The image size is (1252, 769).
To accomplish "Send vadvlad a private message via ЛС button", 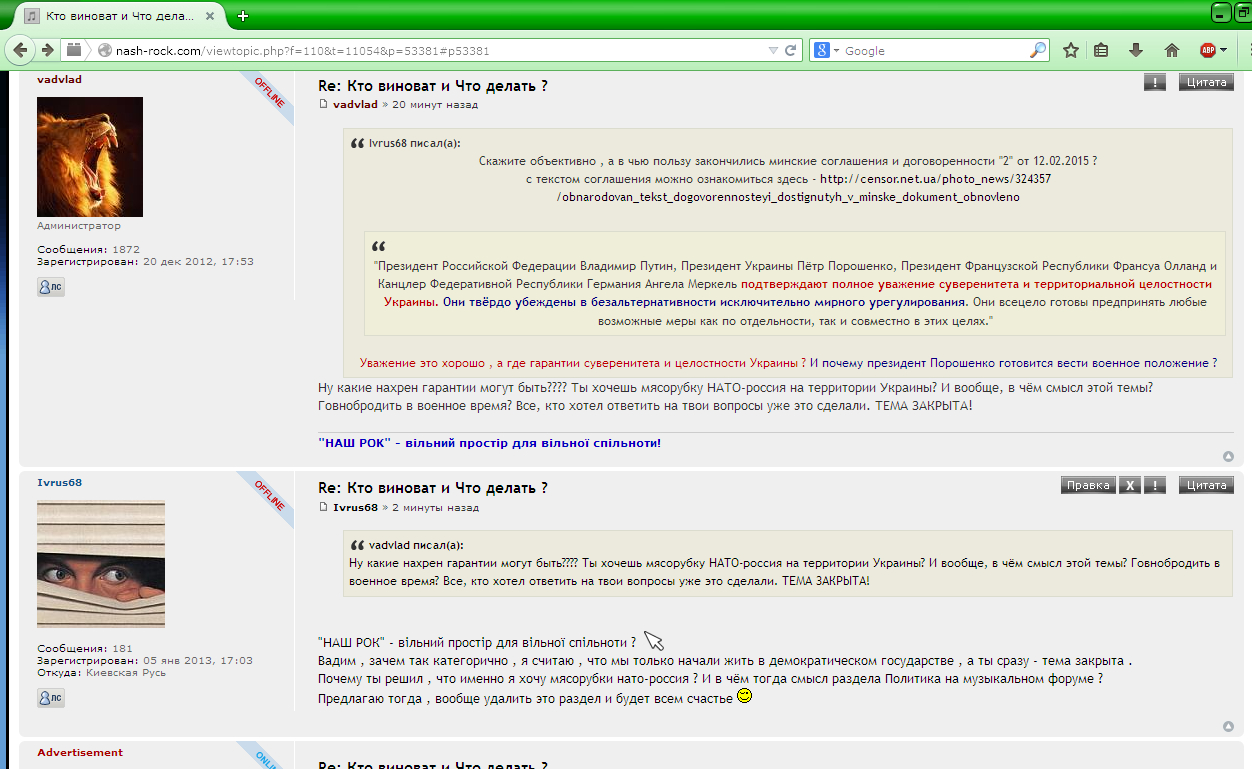I will pyautogui.click(x=51, y=286).
